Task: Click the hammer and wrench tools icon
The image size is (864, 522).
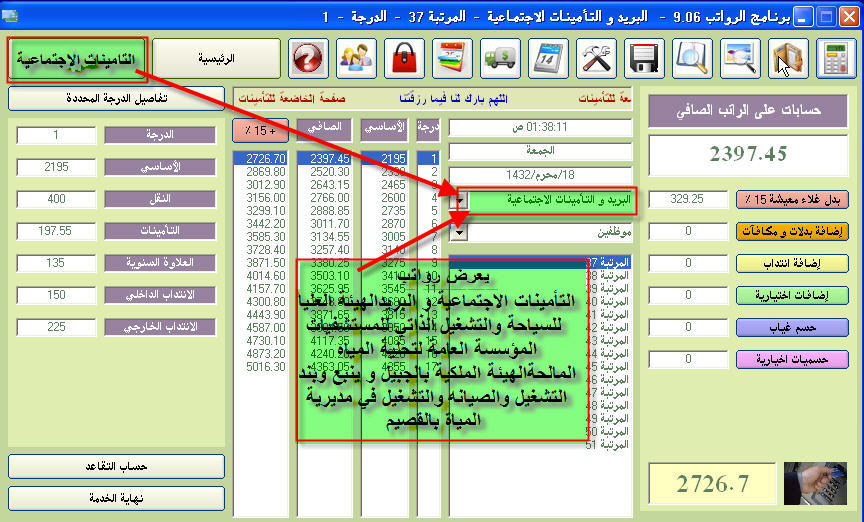Action: [596, 59]
